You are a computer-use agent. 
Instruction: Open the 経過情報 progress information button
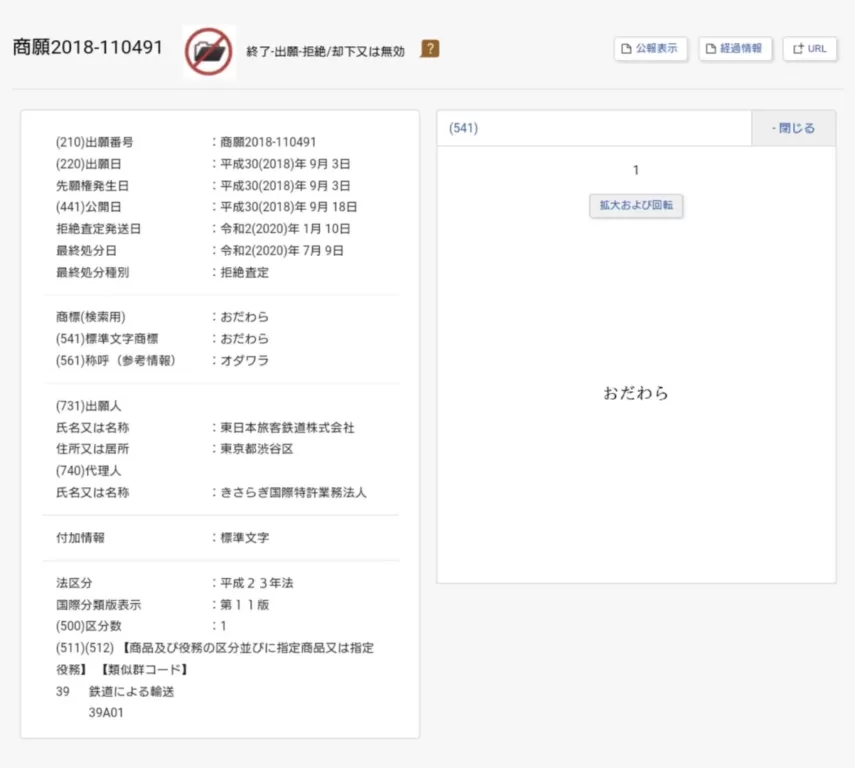734,49
